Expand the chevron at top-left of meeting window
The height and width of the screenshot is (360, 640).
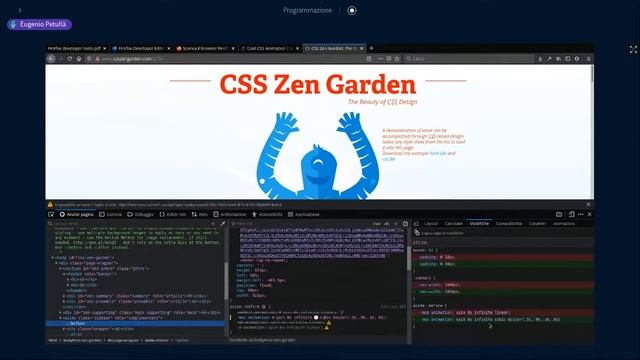[20, 10]
